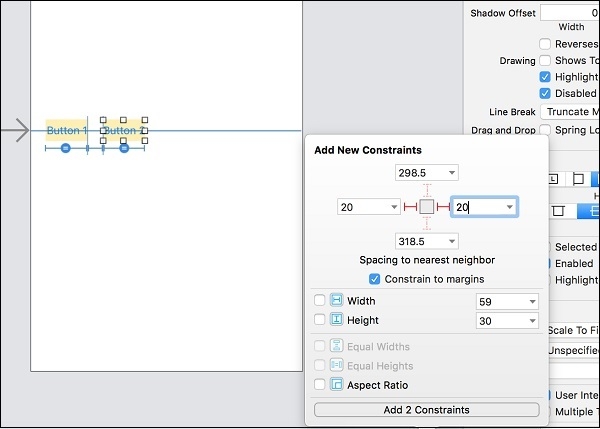This screenshot has width=600, height=429.
Task: Open the top spacing 298.5 dropdown
Action: click(452, 173)
